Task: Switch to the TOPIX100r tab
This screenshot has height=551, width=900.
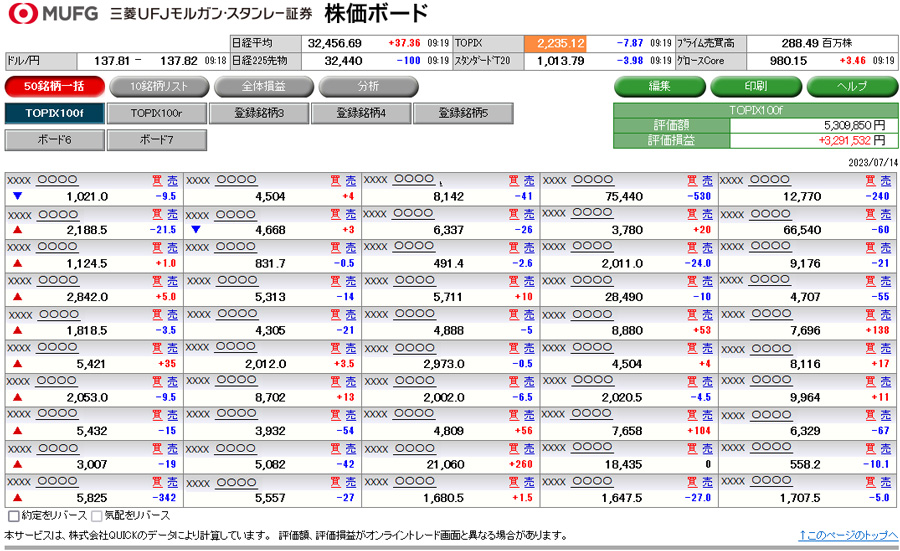Action: tap(156, 113)
